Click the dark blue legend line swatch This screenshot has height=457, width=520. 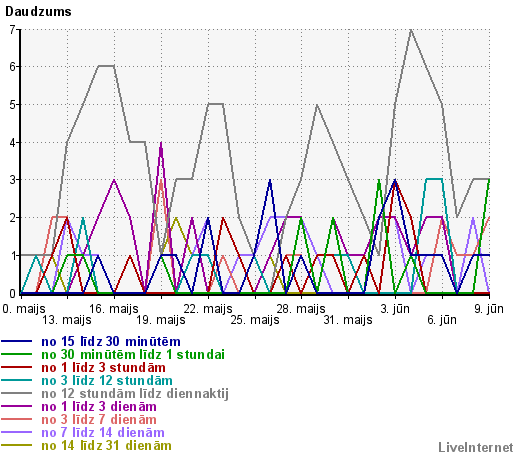point(17,342)
